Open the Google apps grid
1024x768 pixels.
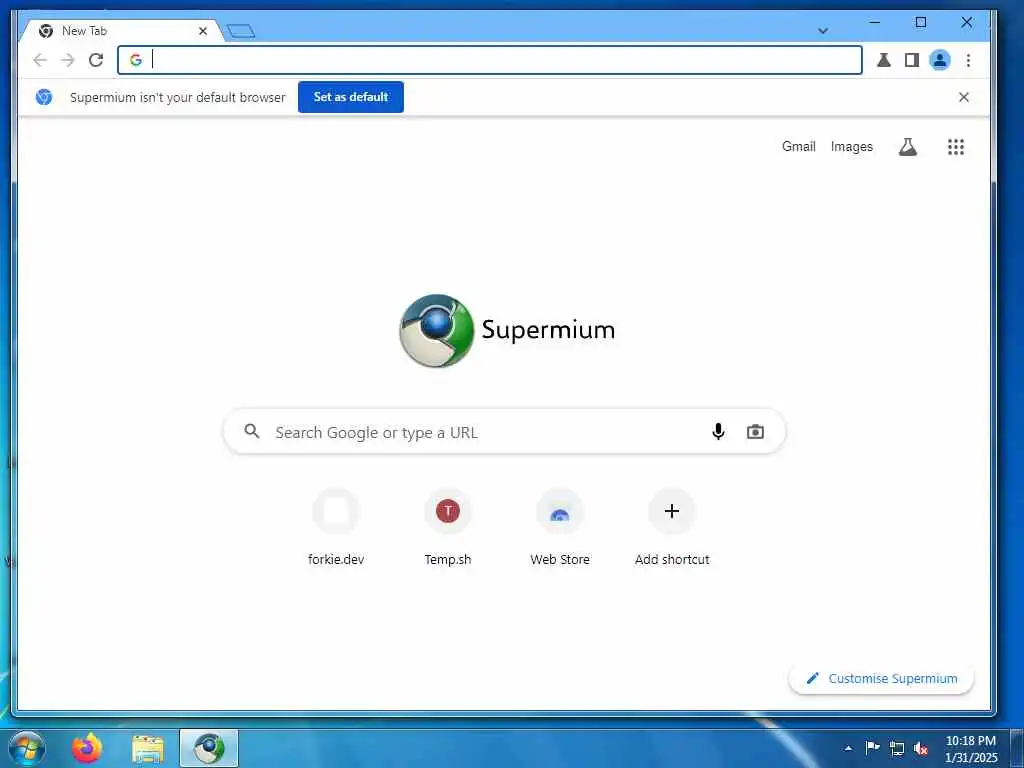[956, 147]
